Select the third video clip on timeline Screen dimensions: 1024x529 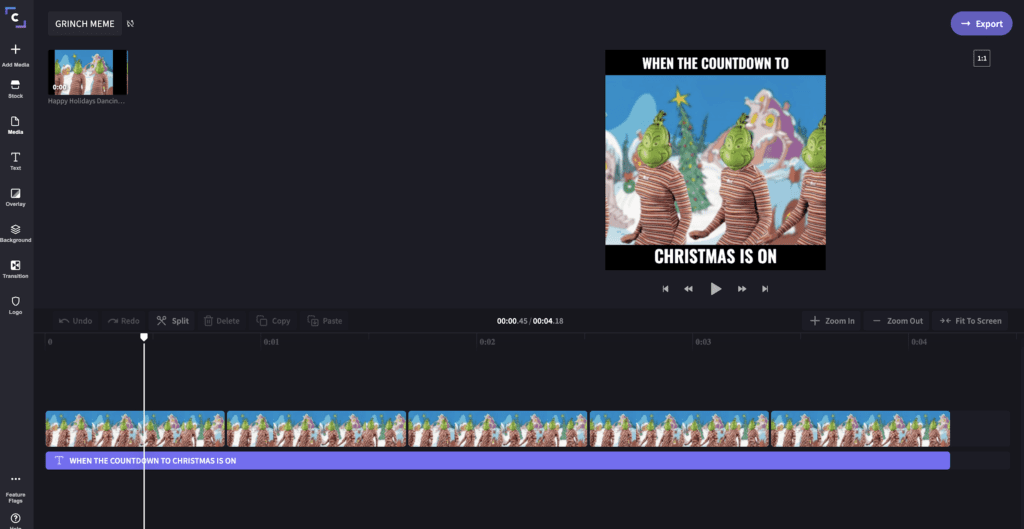pyautogui.click(x=498, y=429)
